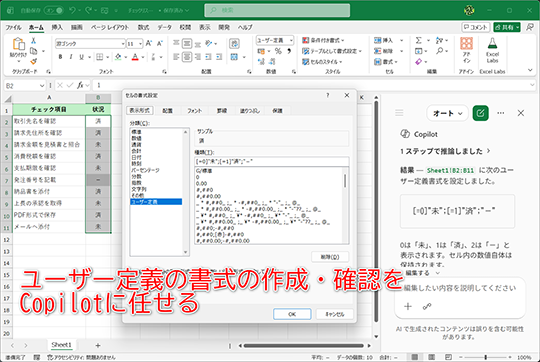Viewport: 540px width, 362px height.
Task: Click the Increase Indent icon
Action: click(x=219, y=57)
